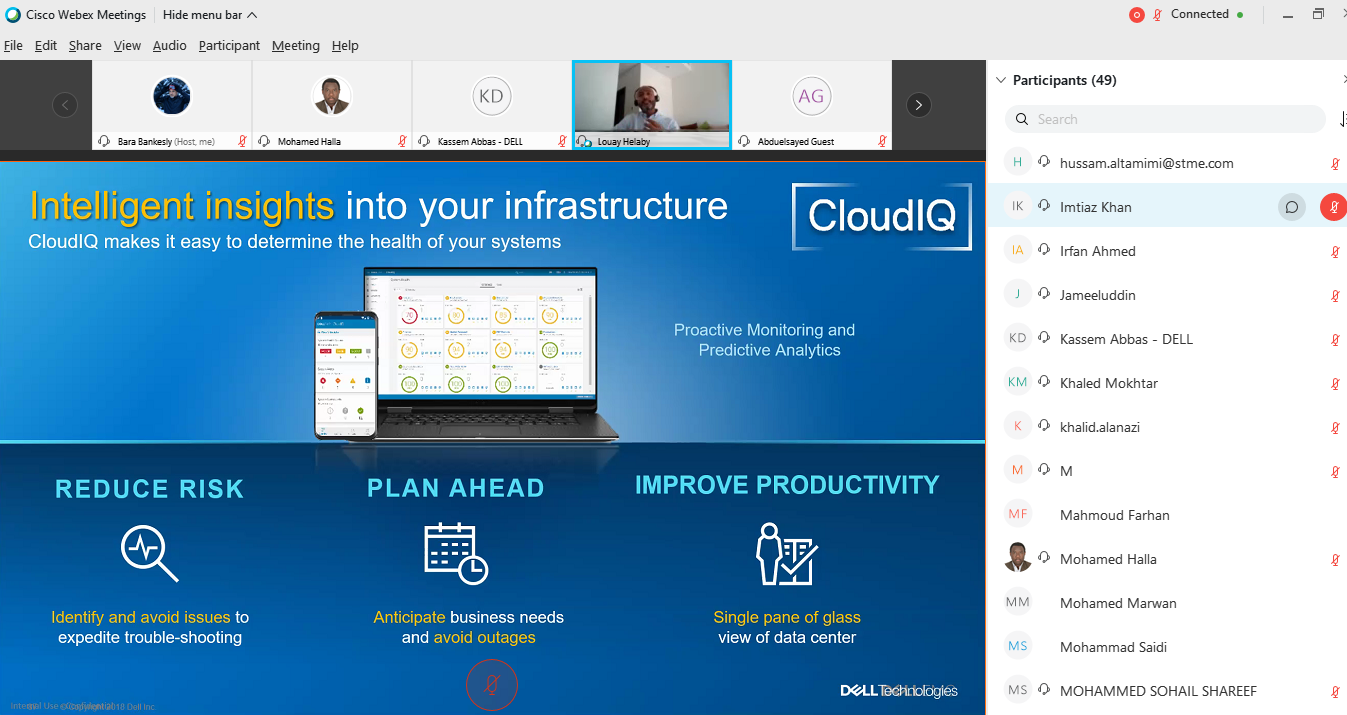Screen dimensions: 1347x715
Task: Click the Connected status indicator
Action: pyautogui.click(x=1207, y=15)
